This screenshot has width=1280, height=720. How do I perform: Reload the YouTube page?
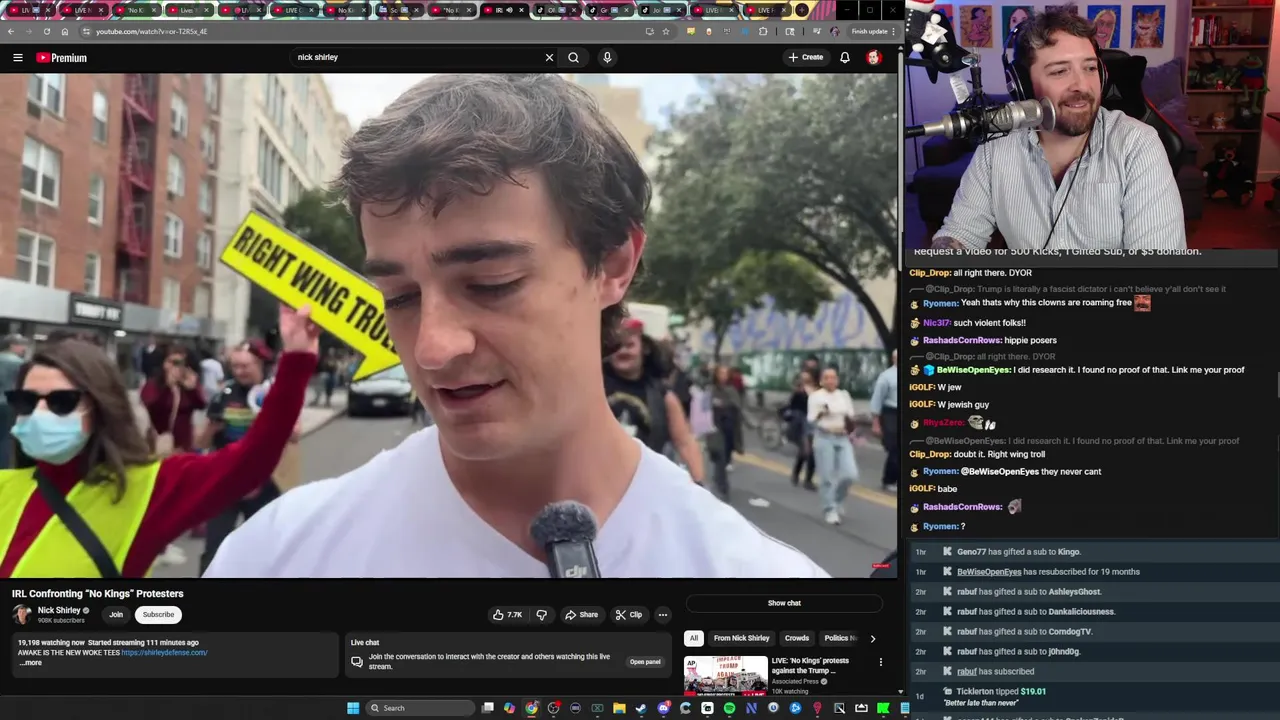[47, 31]
